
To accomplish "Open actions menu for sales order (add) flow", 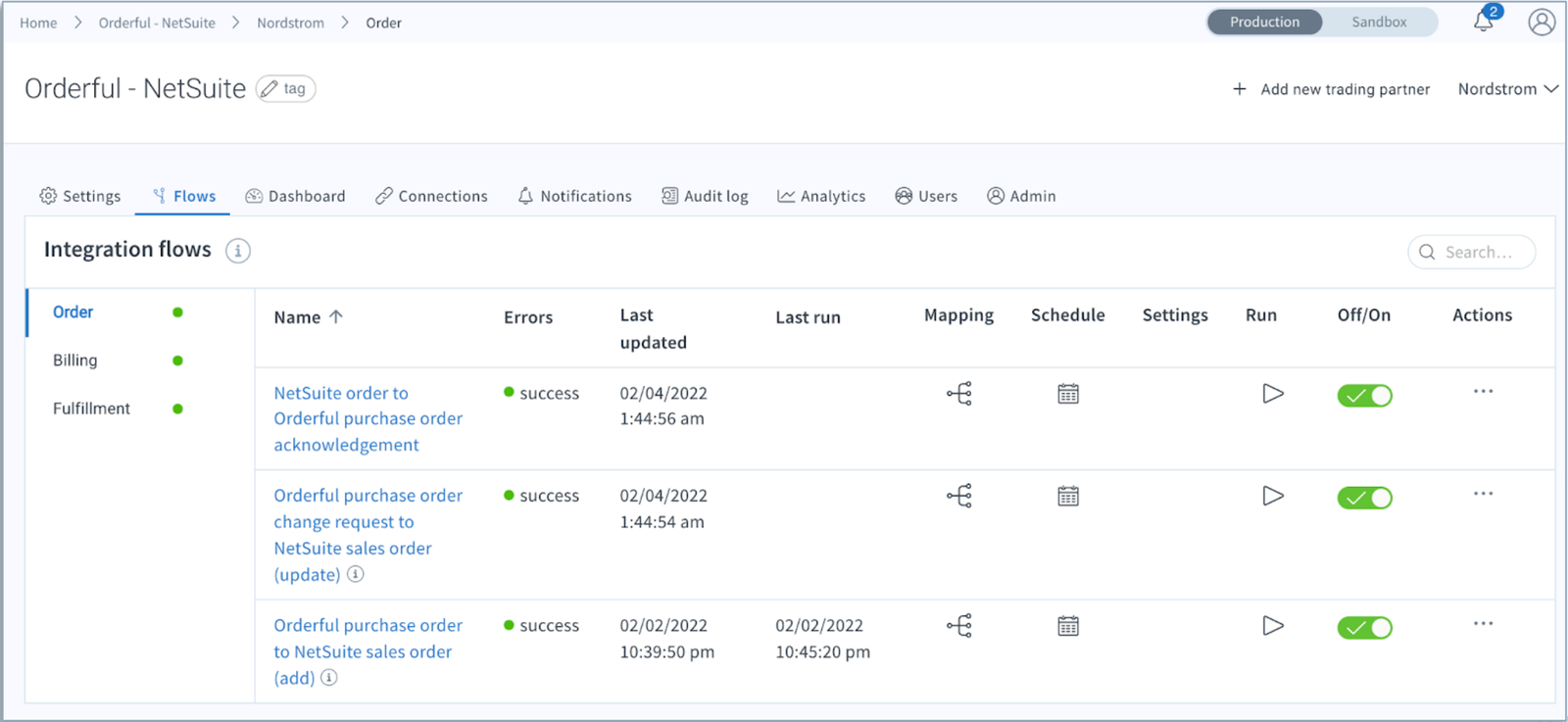I will coord(1483,624).
